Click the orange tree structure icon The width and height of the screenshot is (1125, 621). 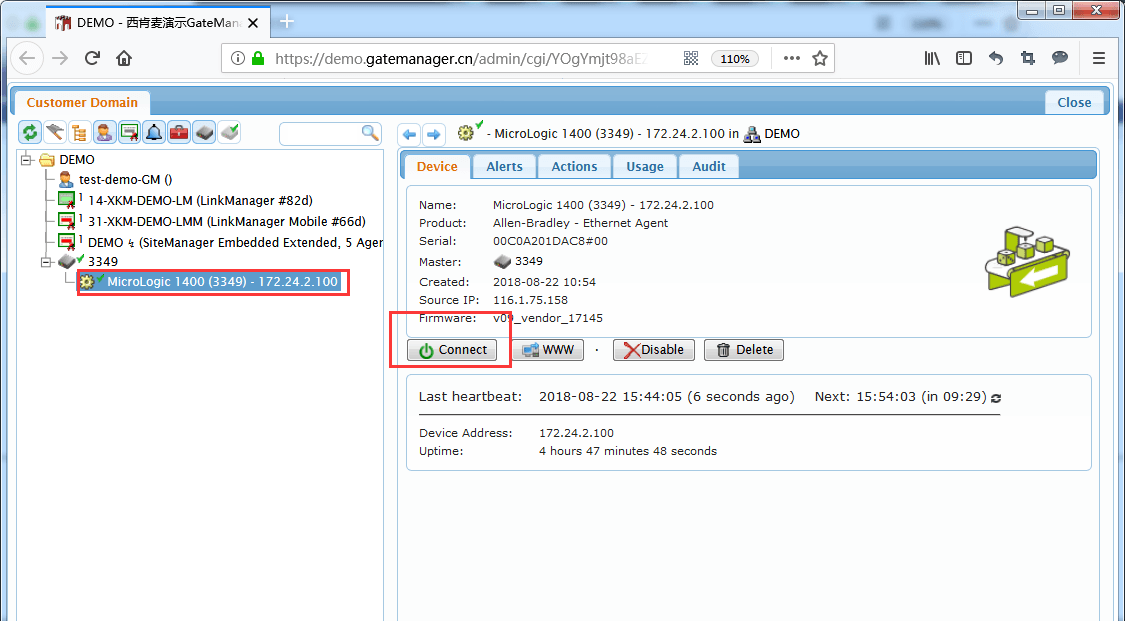pos(79,133)
